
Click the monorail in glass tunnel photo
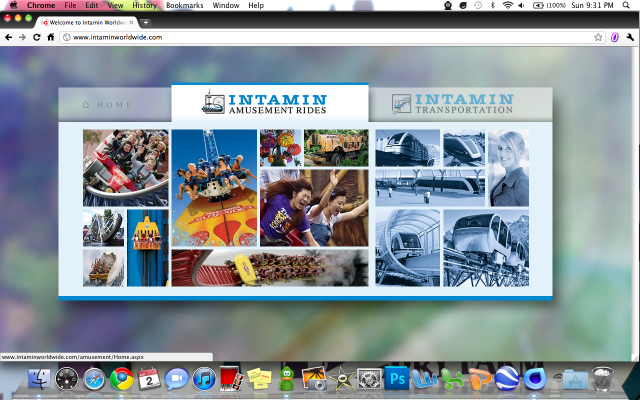coord(408,248)
